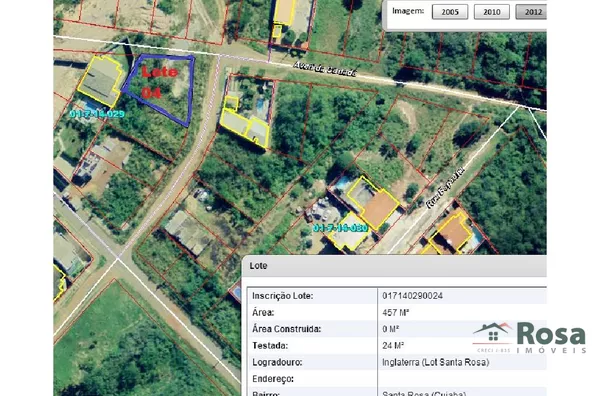Click the Área value 457 M²
Image resolution: width=600 pixels, height=396 pixels.
pyautogui.click(x=396, y=313)
